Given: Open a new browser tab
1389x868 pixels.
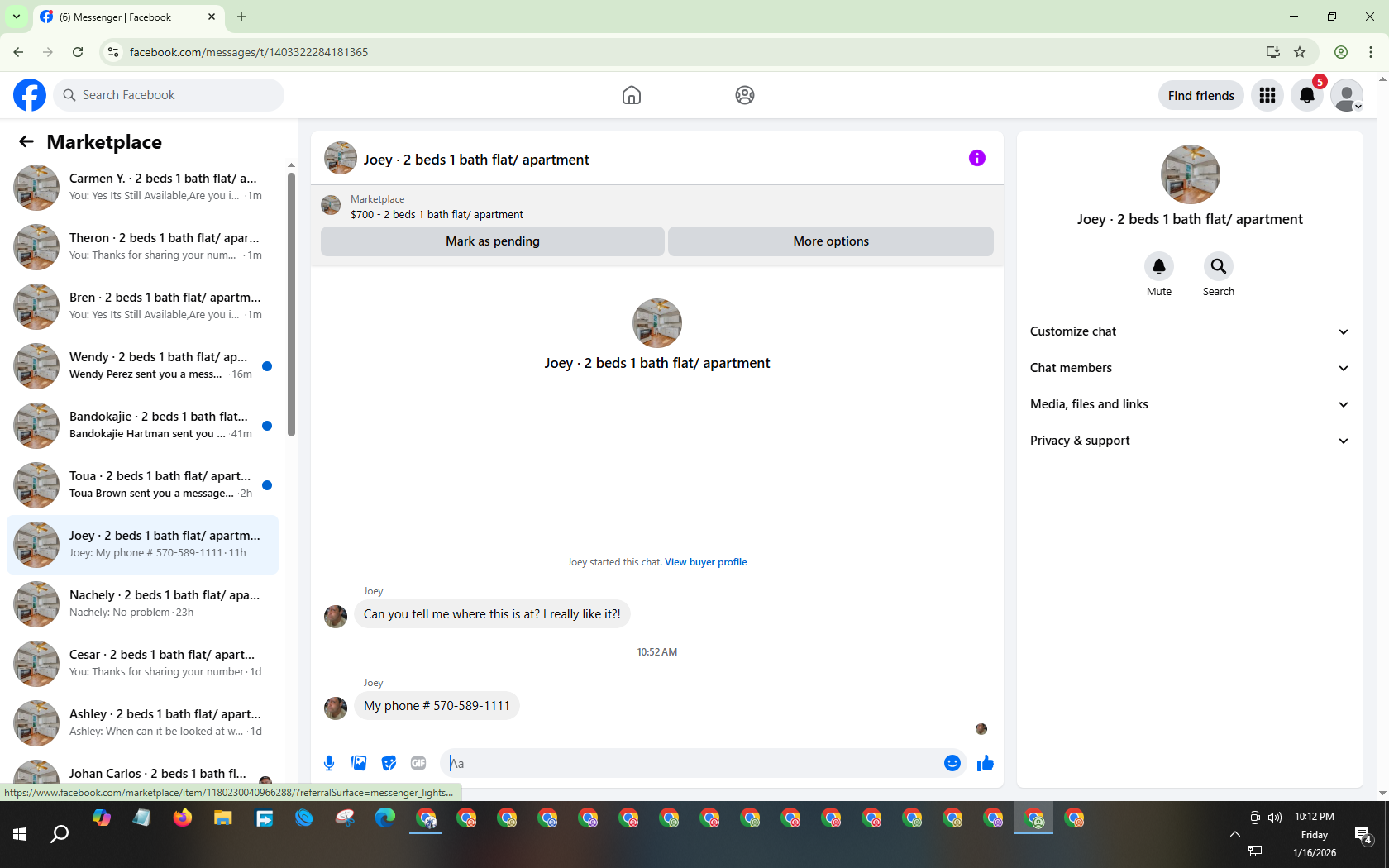Looking at the screenshot, I should coord(241,17).
